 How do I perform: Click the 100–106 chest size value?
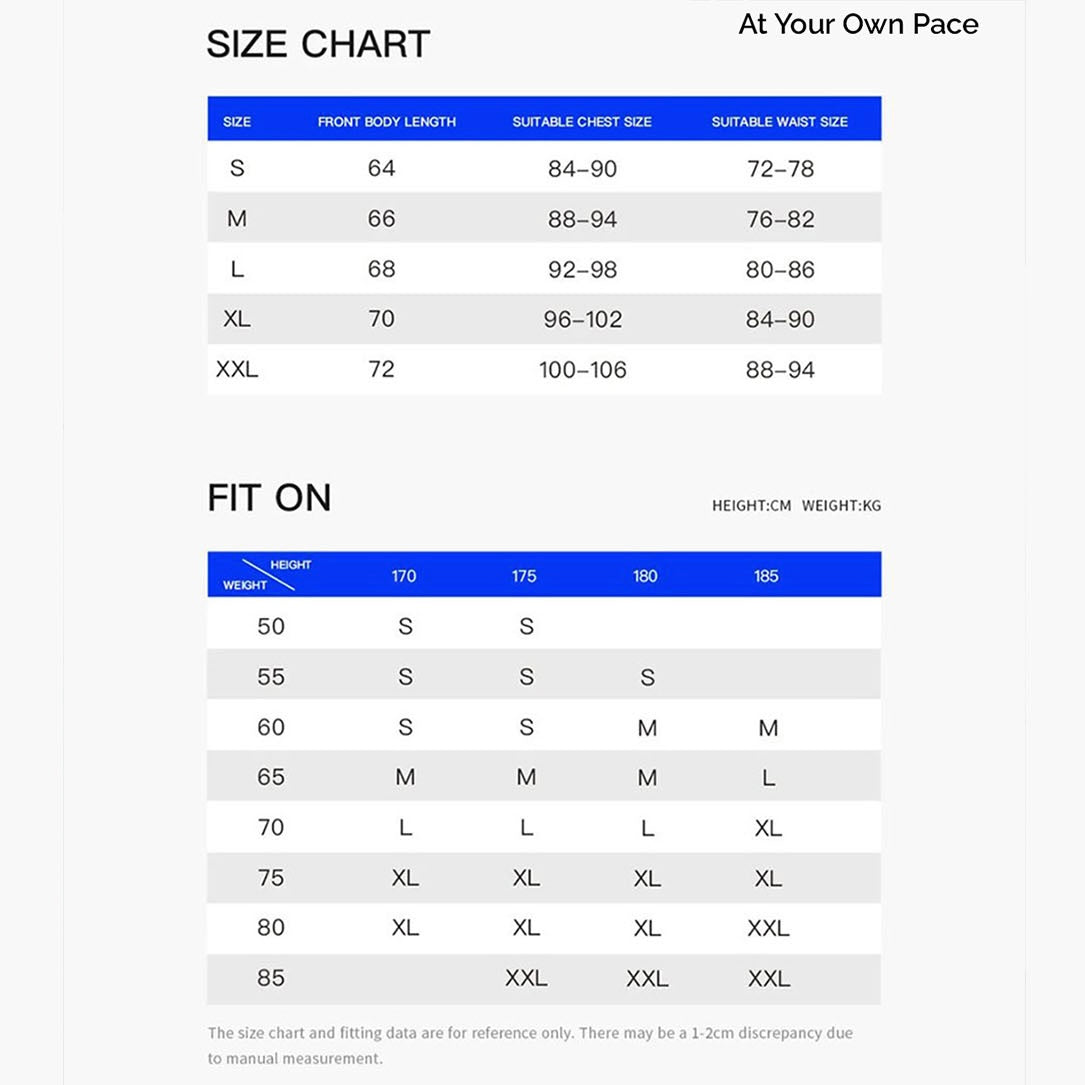point(583,370)
